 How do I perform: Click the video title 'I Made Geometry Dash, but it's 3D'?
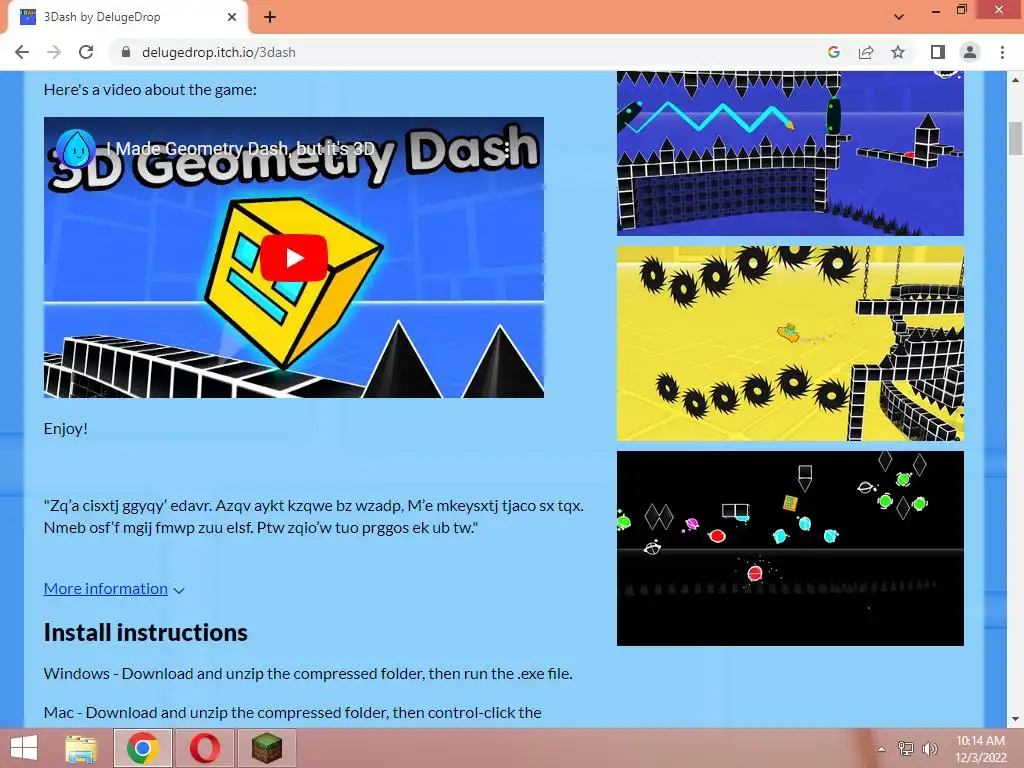pyautogui.click(x=240, y=148)
